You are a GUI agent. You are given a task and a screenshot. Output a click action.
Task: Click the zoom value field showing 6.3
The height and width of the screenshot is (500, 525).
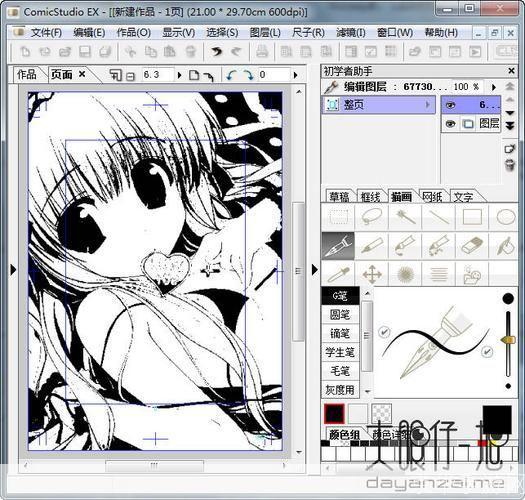pyautogui.click(x=158, y=75)
